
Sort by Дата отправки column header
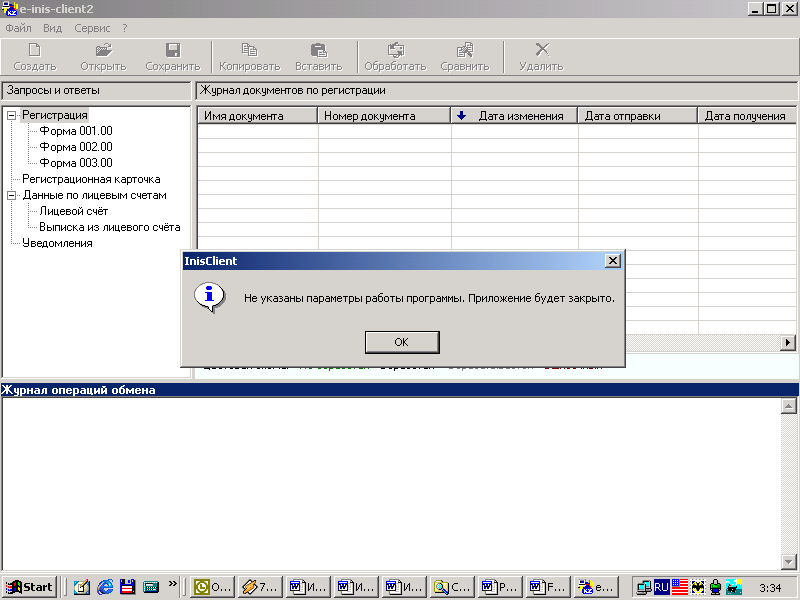pyautogui.click(x=637, y=115)
